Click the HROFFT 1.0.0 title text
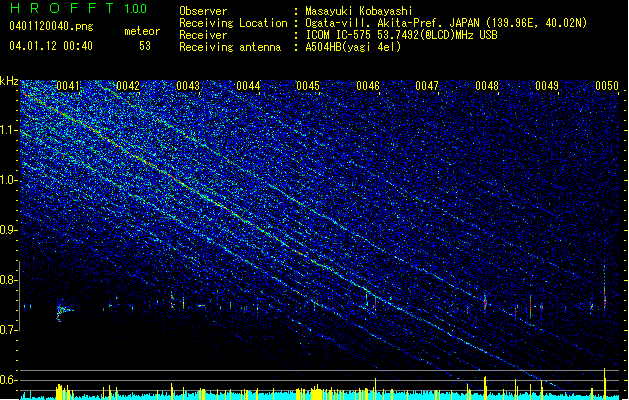The image size is (629, 400). pyautogui.click(x=79, y=8)
